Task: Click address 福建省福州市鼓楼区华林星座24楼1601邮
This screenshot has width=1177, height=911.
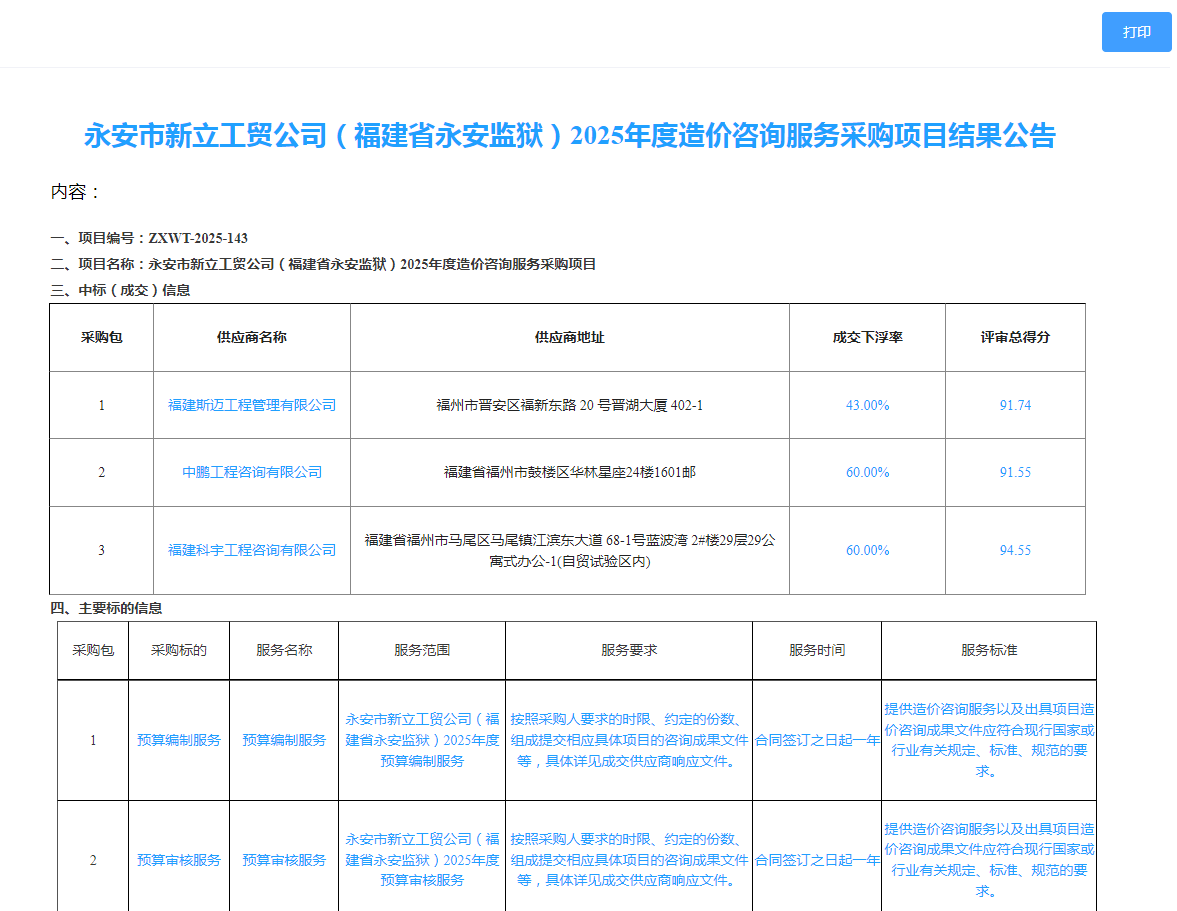Action: pyautogui.click(x=570, y=472)
